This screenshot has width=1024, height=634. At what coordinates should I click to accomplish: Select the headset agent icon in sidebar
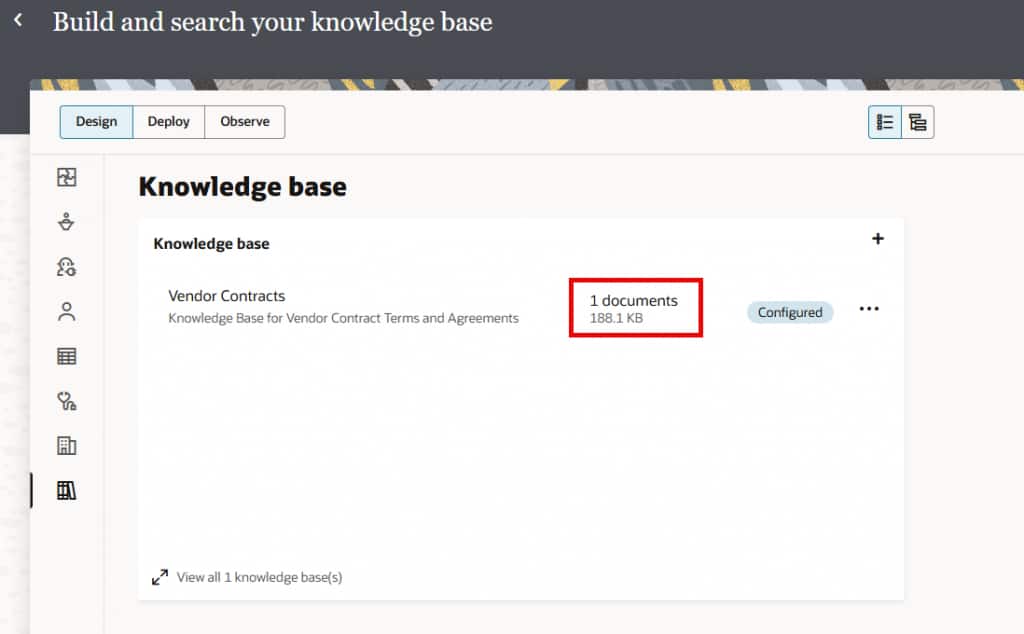point(67,267)
